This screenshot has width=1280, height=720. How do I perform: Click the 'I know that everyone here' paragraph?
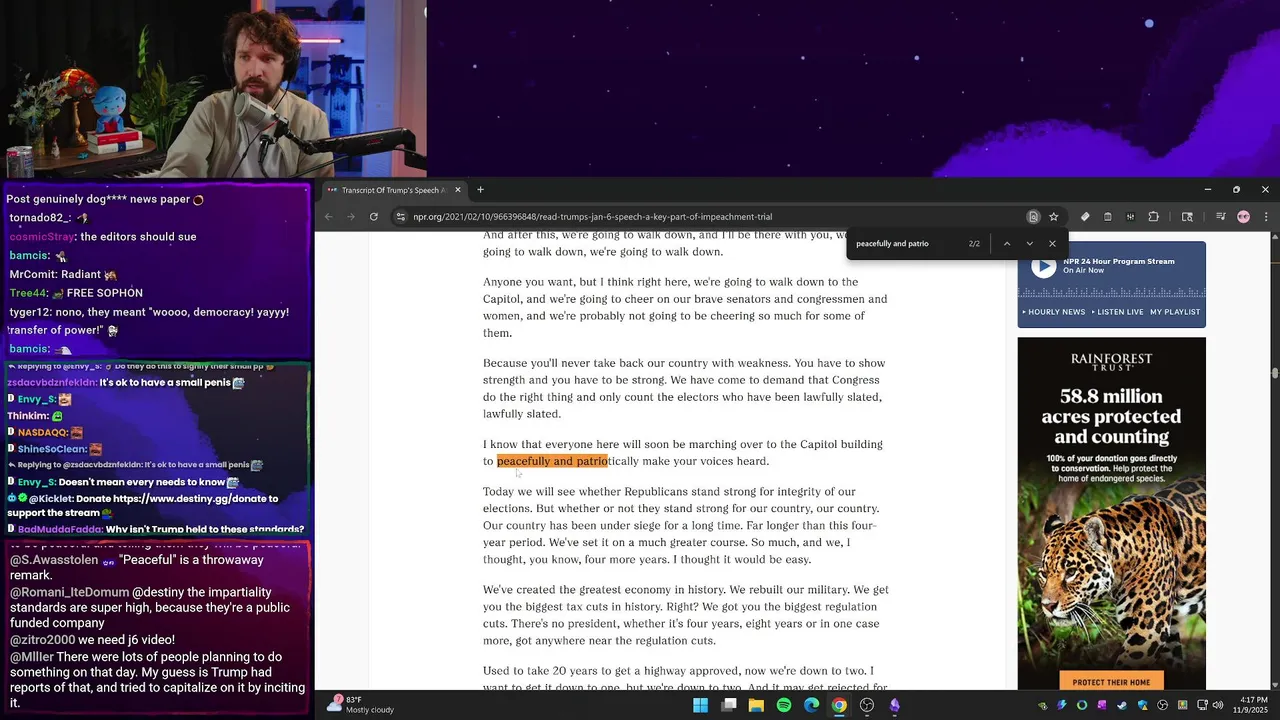pos(683,452)
